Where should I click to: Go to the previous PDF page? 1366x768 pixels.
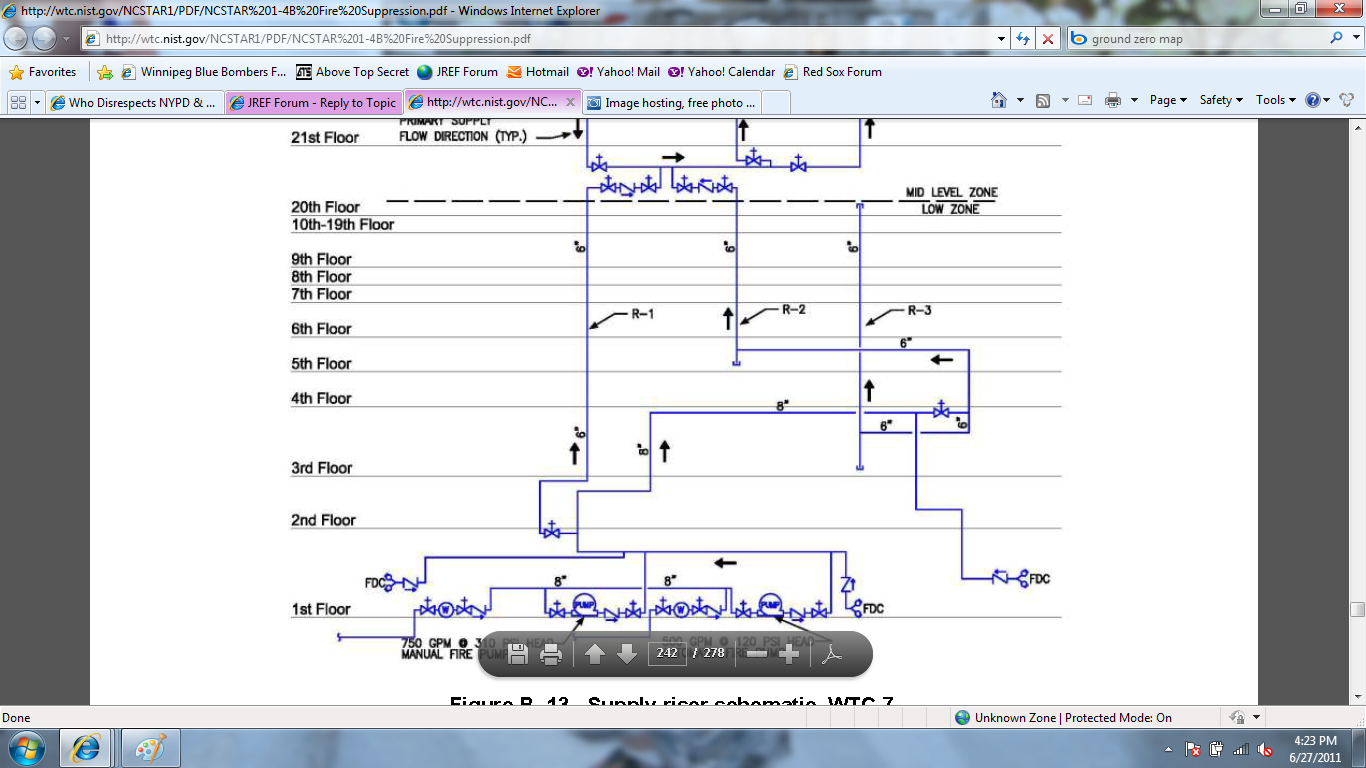click(x=596, y=654)
